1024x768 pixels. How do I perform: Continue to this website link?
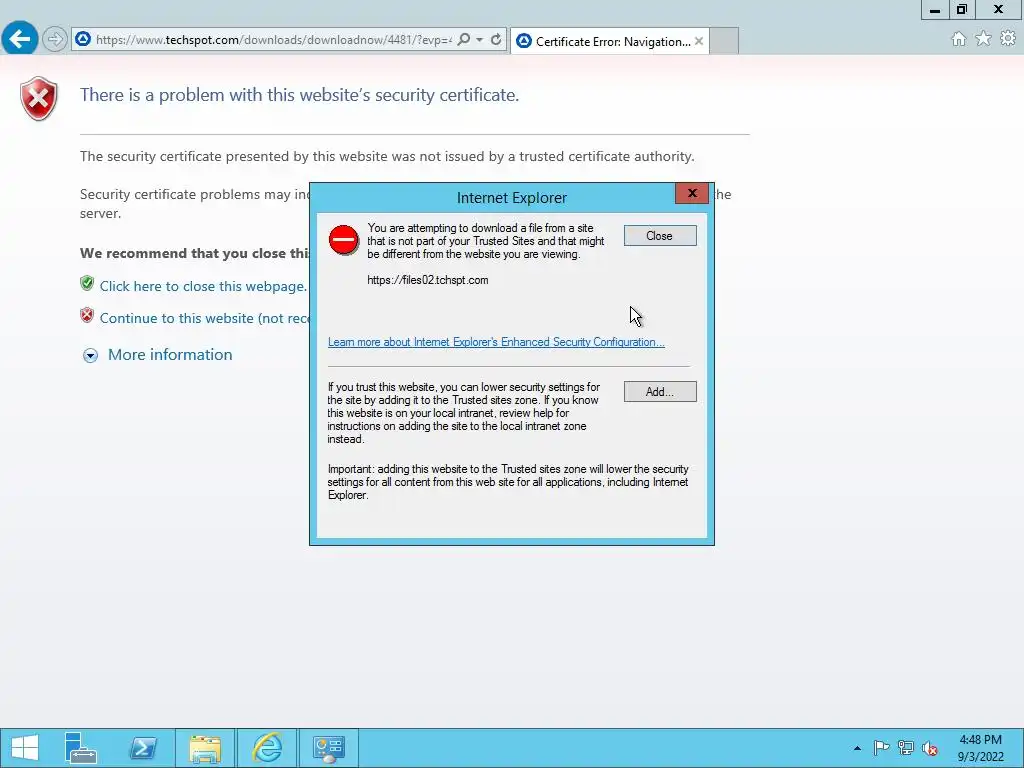point(204,318)
